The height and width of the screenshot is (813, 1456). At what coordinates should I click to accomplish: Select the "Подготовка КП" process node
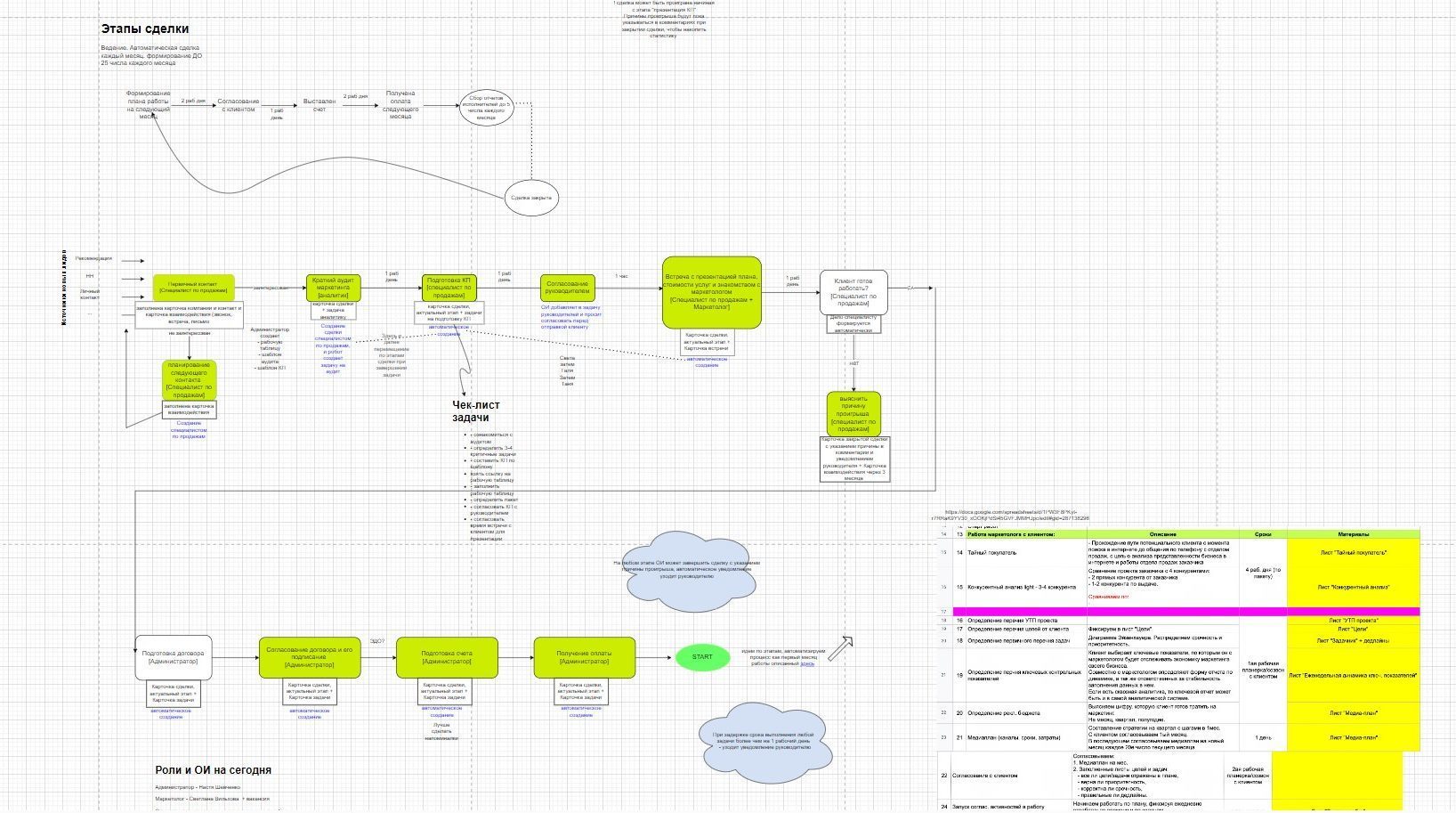coord(449,288)
